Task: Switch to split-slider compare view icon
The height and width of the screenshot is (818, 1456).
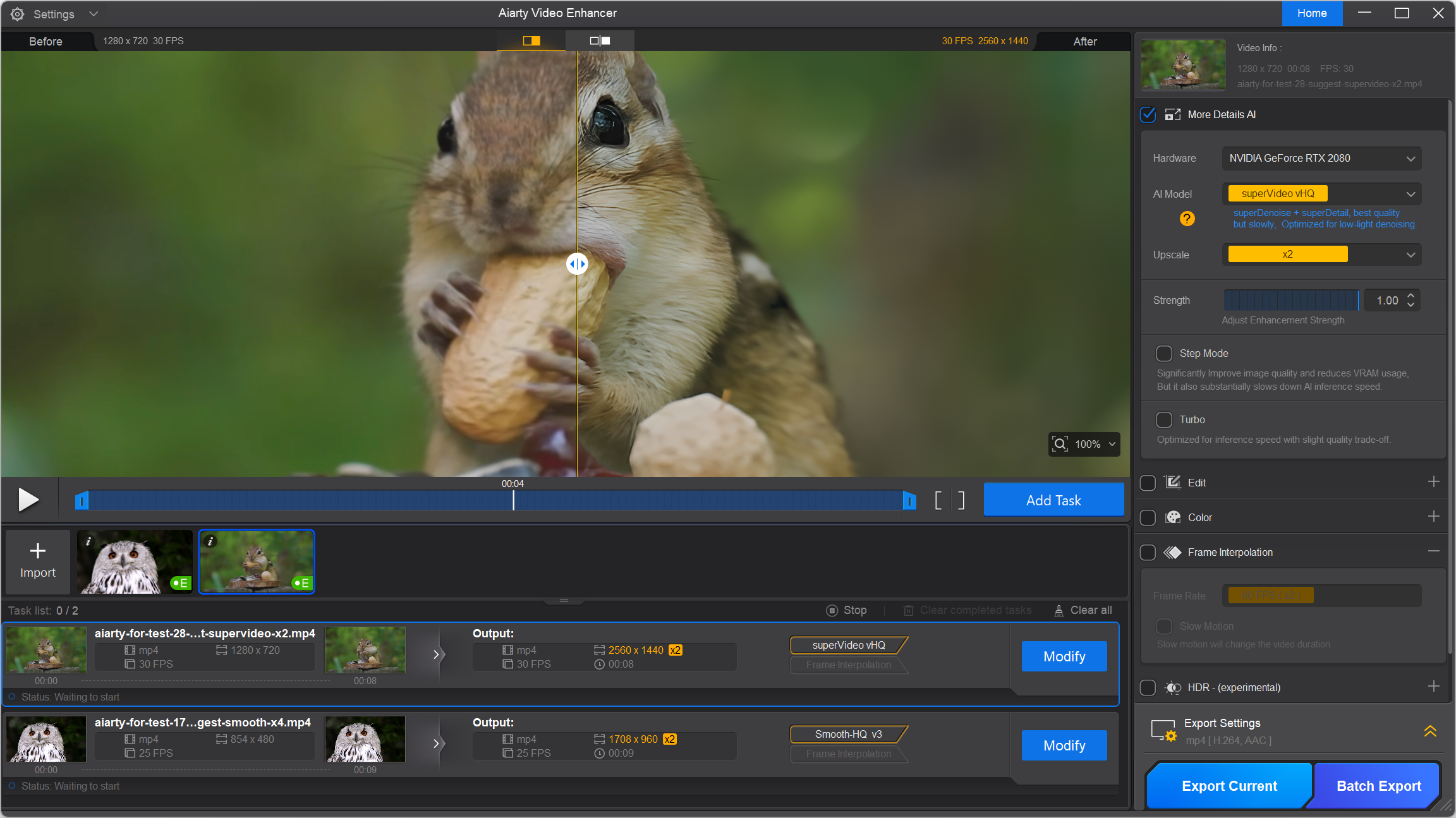Action: pos(531,41)
